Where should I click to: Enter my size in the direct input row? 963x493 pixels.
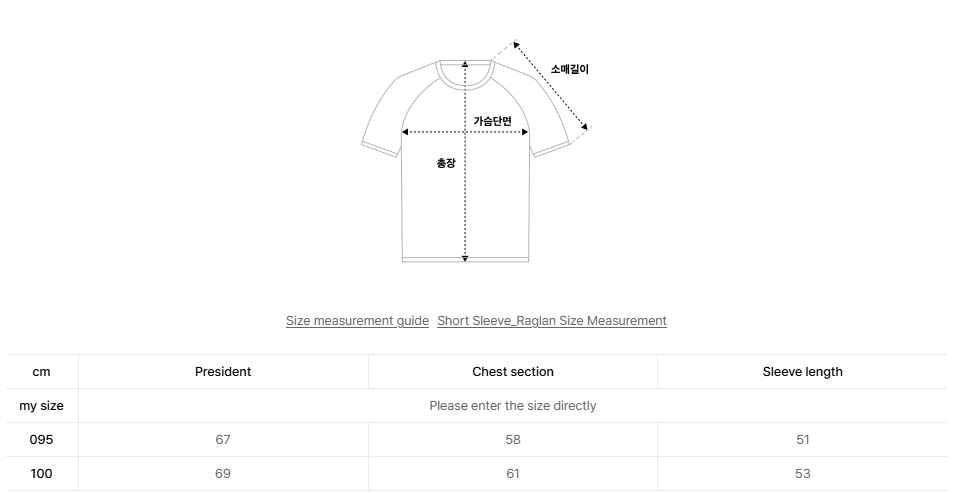(x=512, y=406)
